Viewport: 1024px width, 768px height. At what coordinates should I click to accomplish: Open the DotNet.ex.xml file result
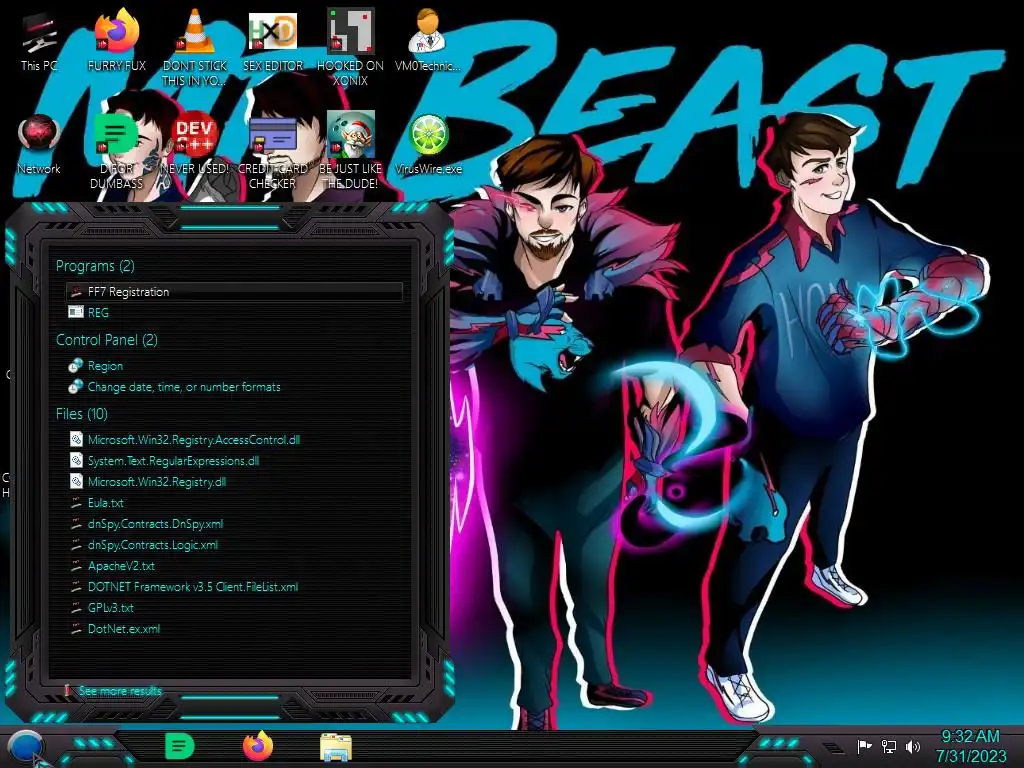click(234, 629)
